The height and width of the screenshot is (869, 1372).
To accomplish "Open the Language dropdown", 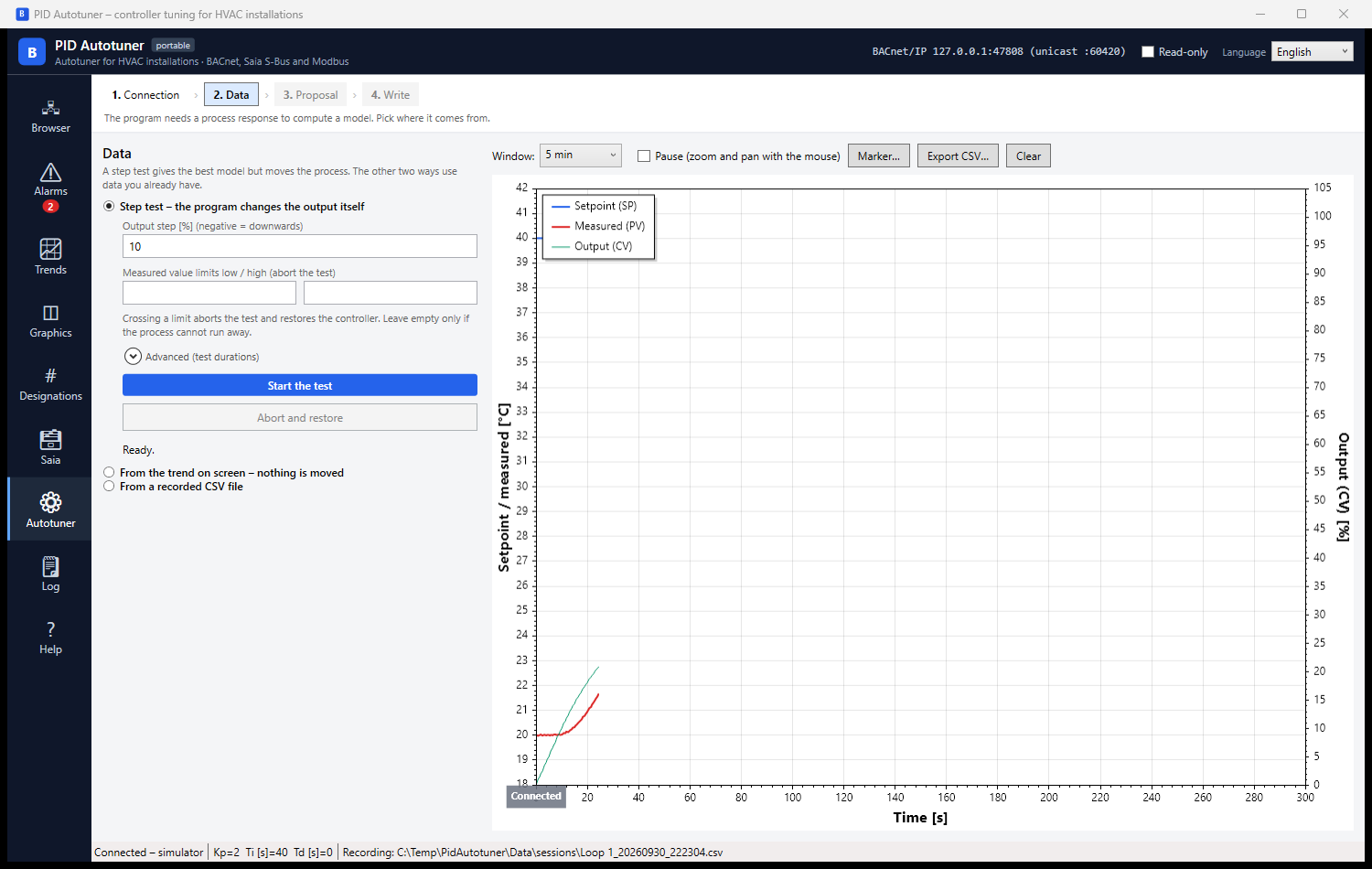I will (1313, 52).
